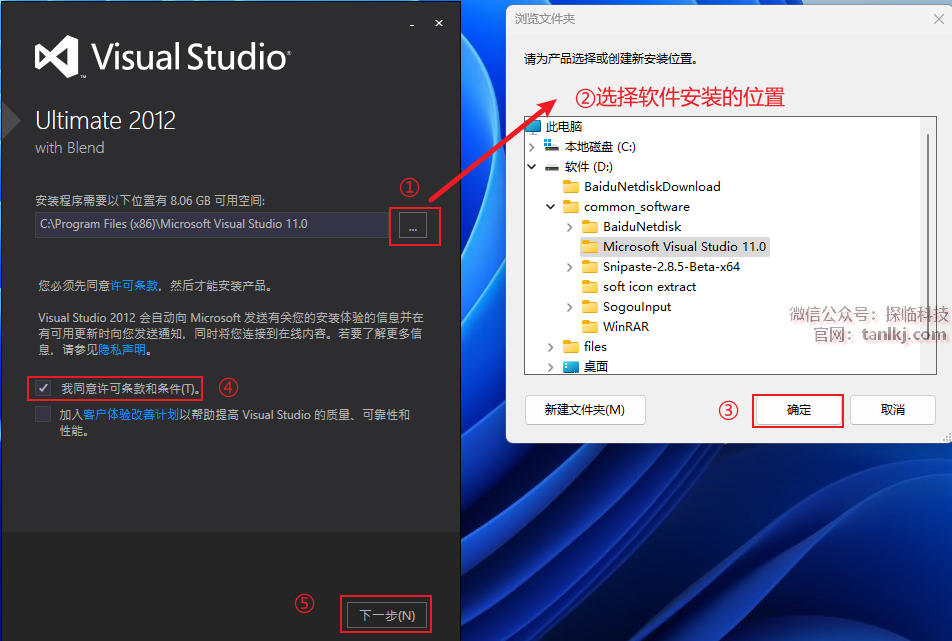This screenshot has height=641, width=952.
Task: Click the 桌面 desktop icon
Action: 571,367
